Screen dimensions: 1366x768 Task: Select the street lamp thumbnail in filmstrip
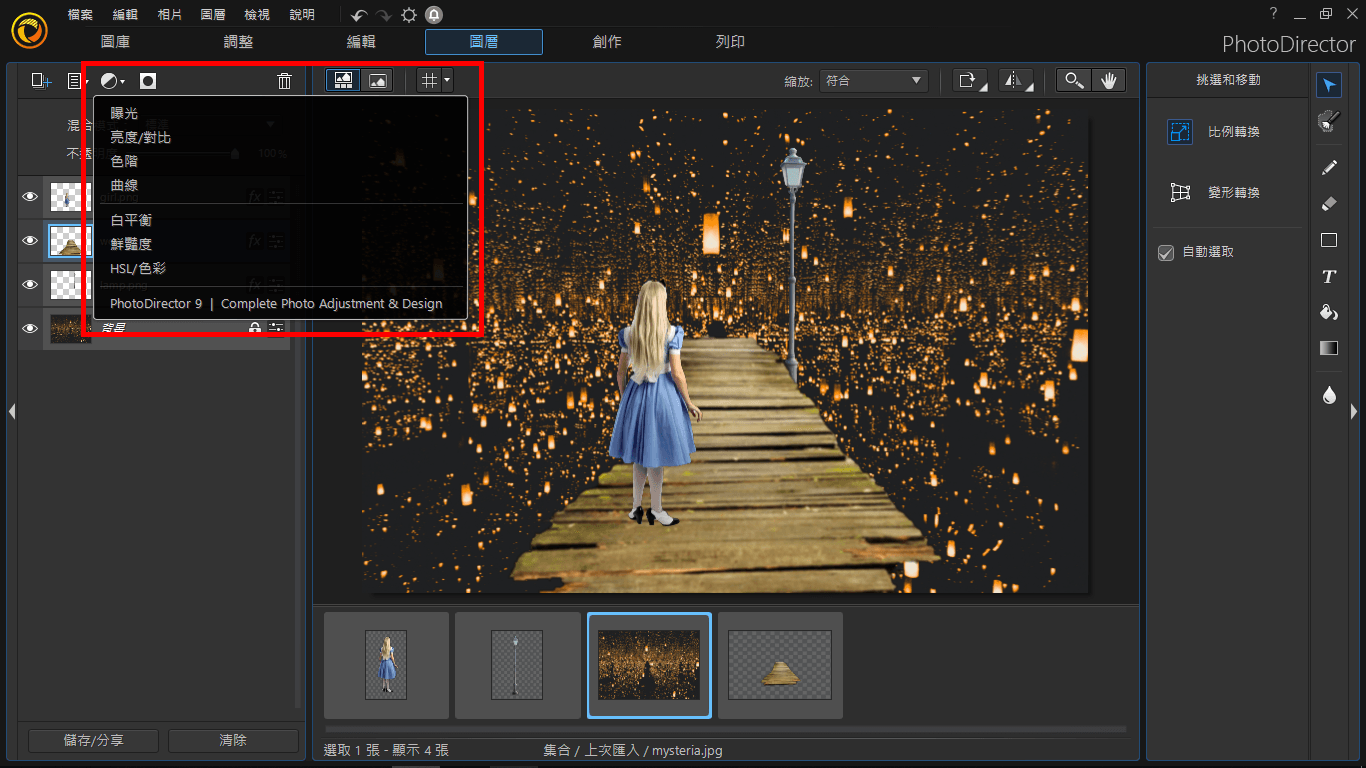[517, 665]
